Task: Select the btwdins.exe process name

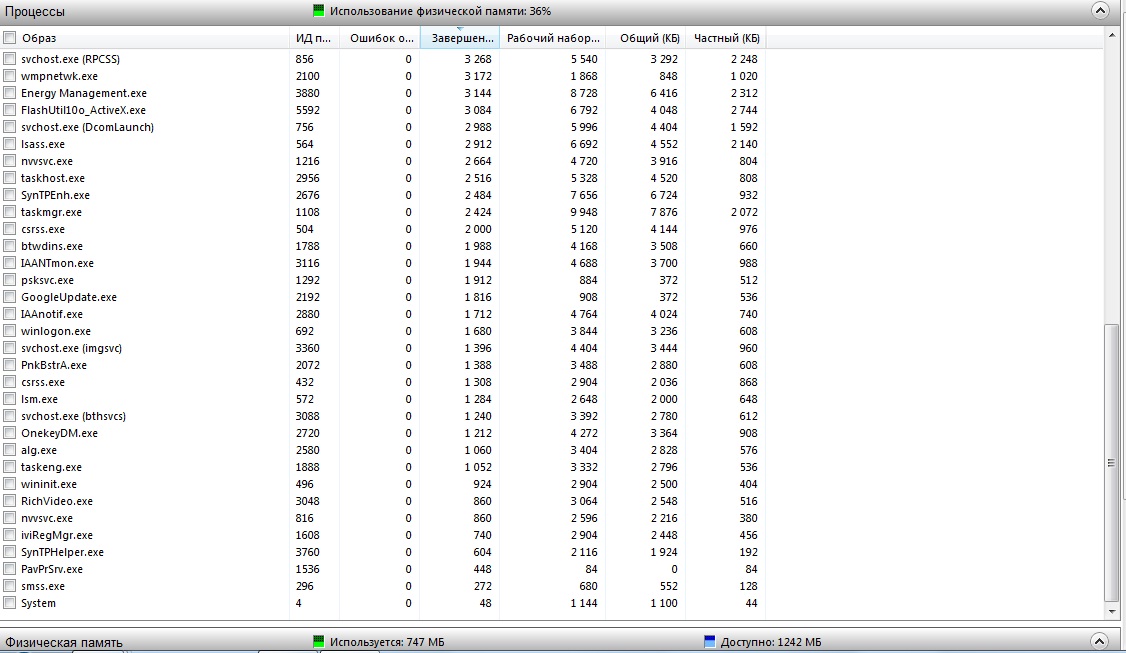Action: [x=52, y=246]
